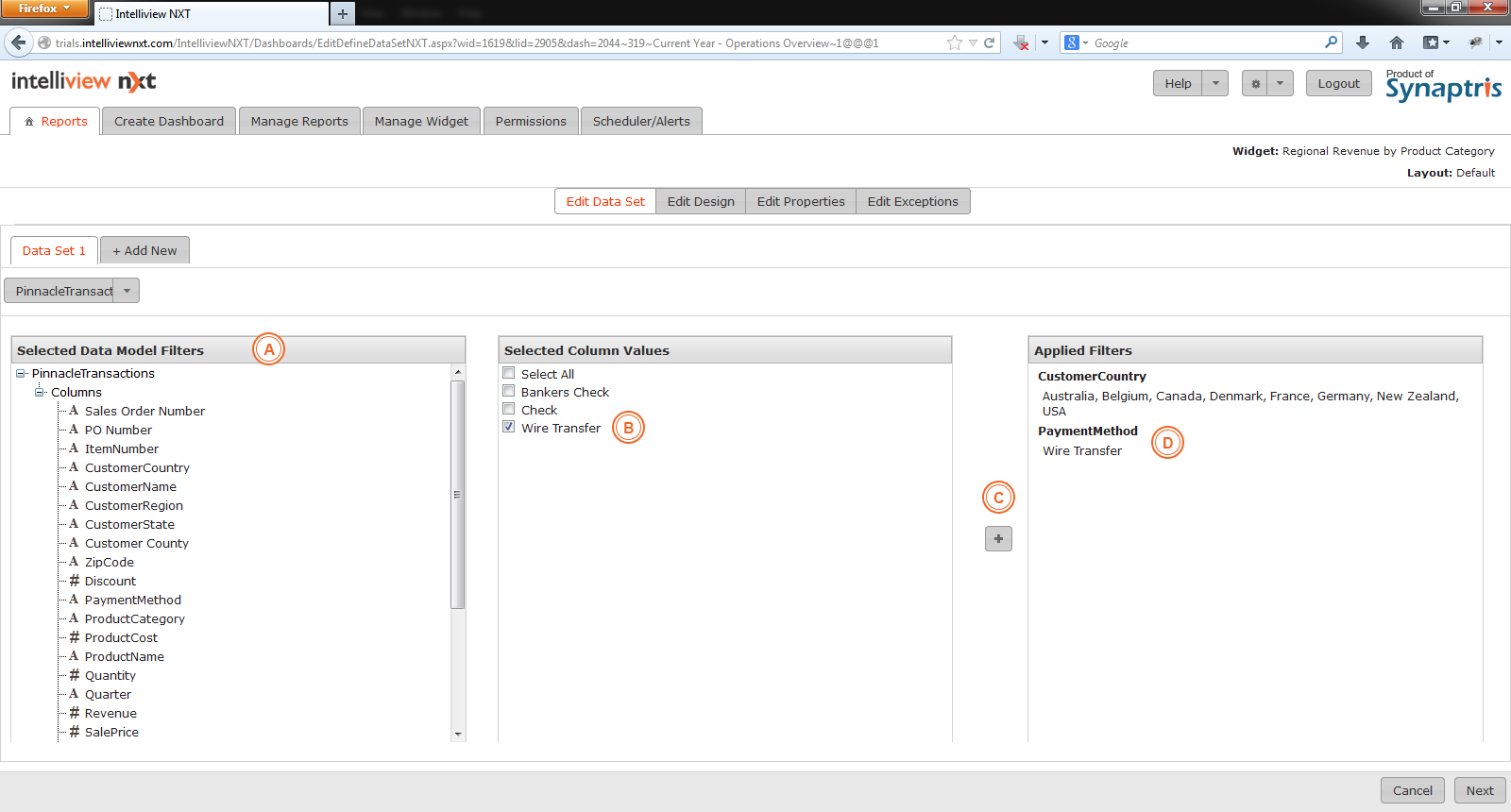Open a new browser tab

click(x=343, y=13)
